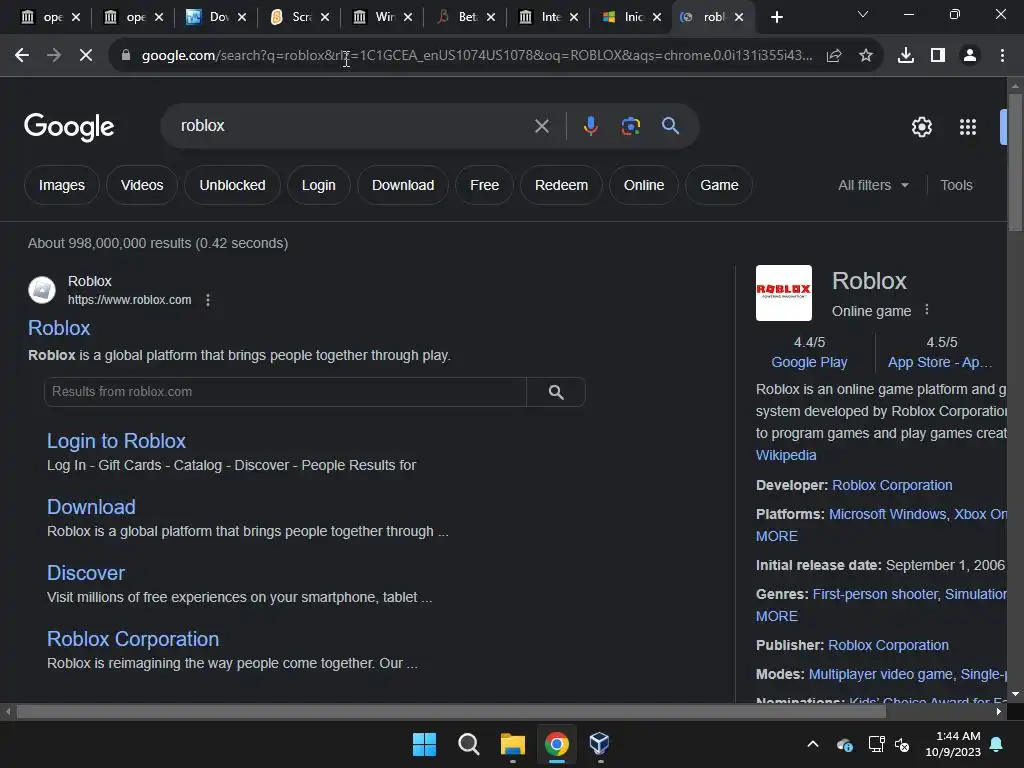
Task: Go to Google homepage via logo
Action: (x=69, y=127)
